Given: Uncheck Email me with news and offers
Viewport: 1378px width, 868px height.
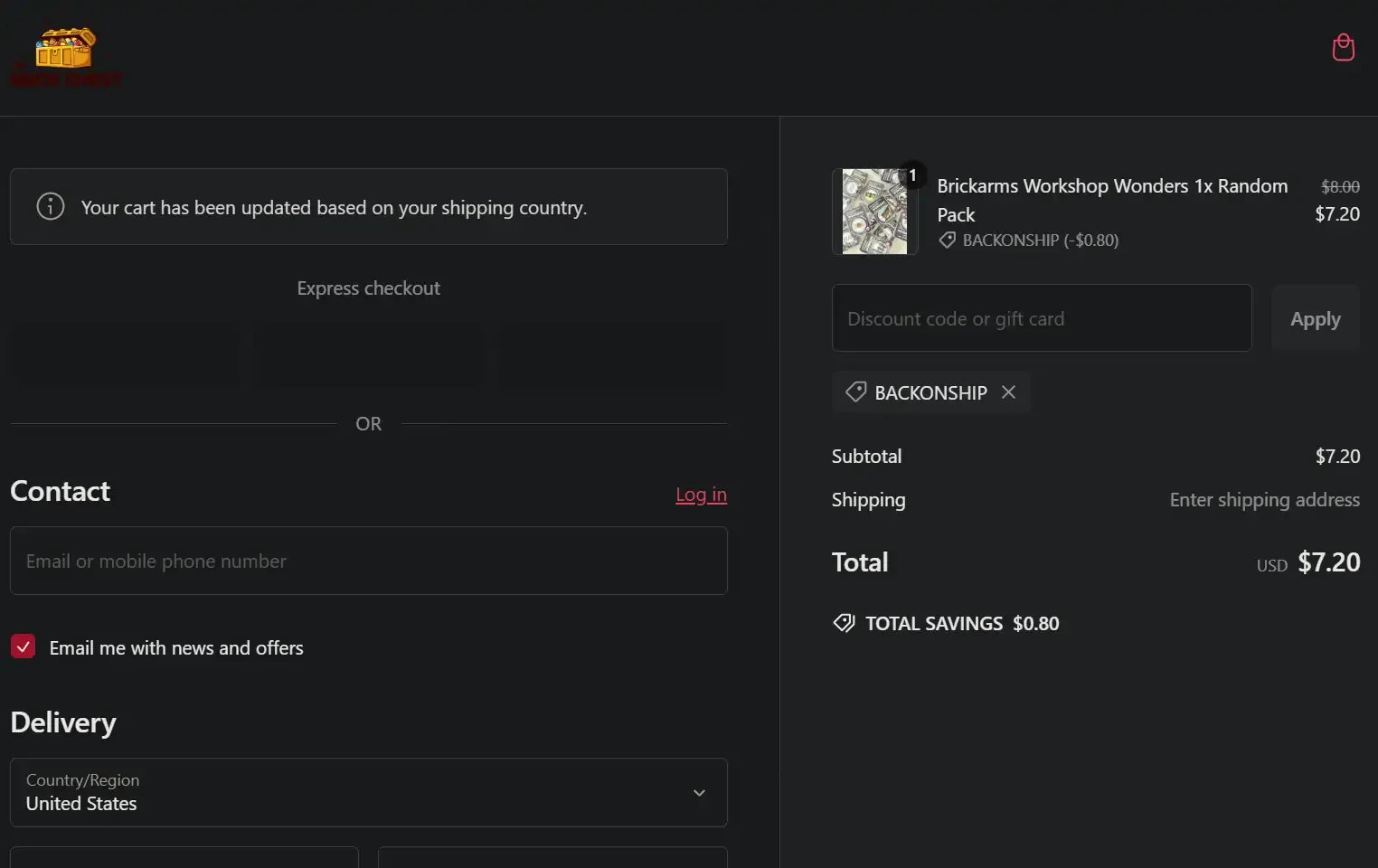Looking at the screenshot, I should pos(23,646).
